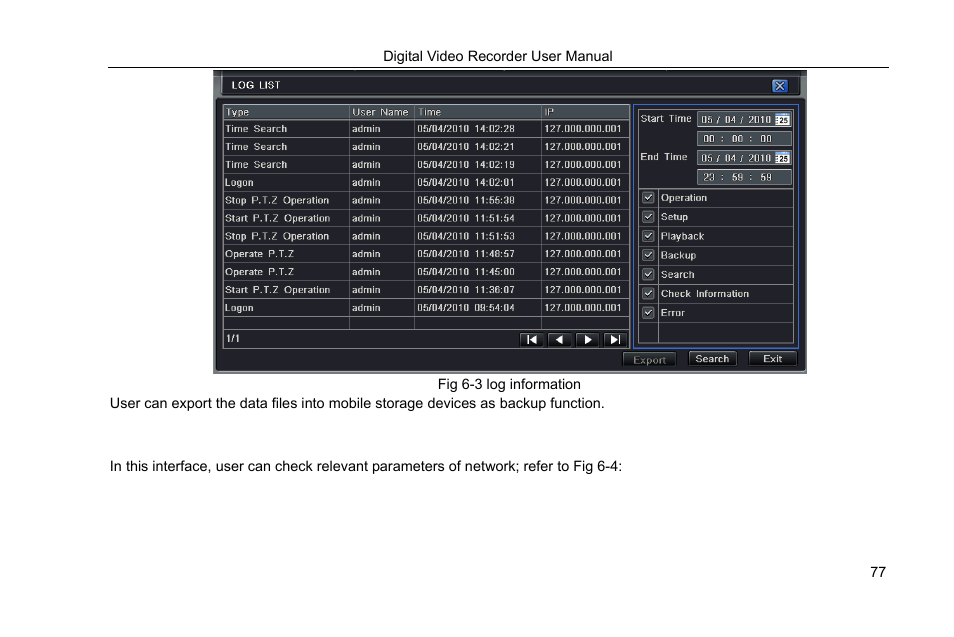The height and width of the screenshot is (637, 954).
Task: Click the Export button
Action: [649, 360]
